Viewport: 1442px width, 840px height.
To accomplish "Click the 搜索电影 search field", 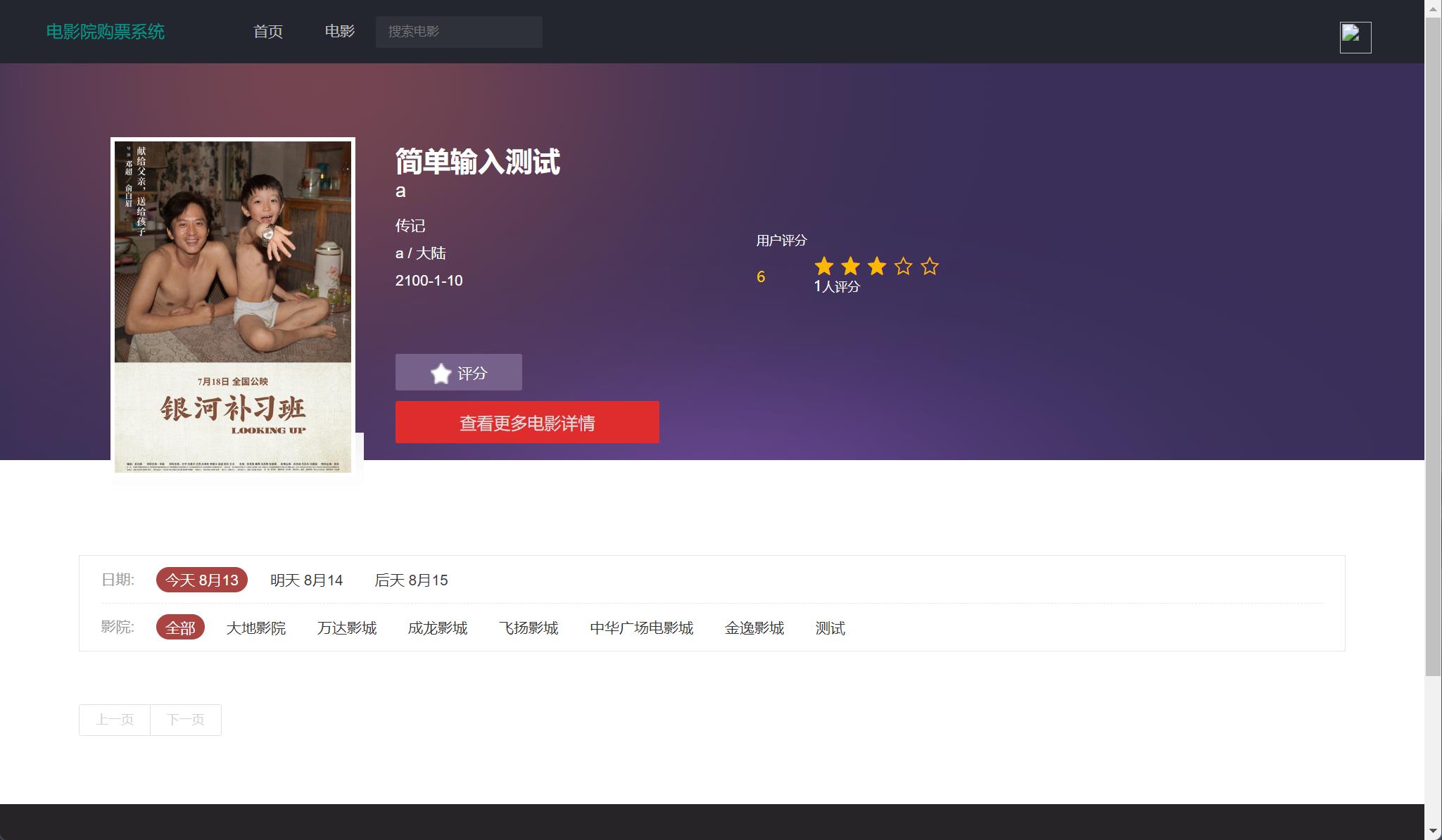I will [458, 31].
